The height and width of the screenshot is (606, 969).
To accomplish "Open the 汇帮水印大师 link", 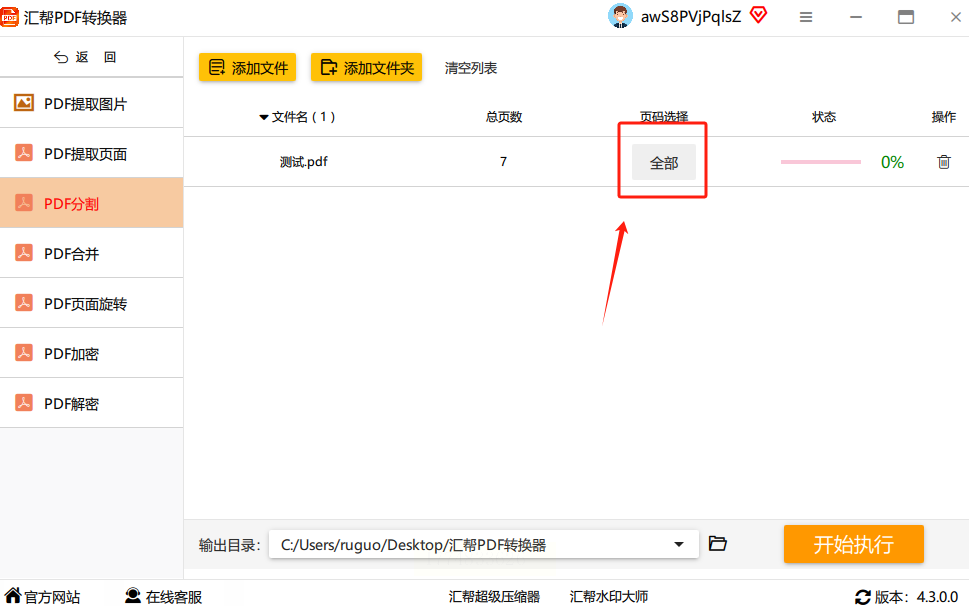I will pyautogui.click(x=609, y=597).
